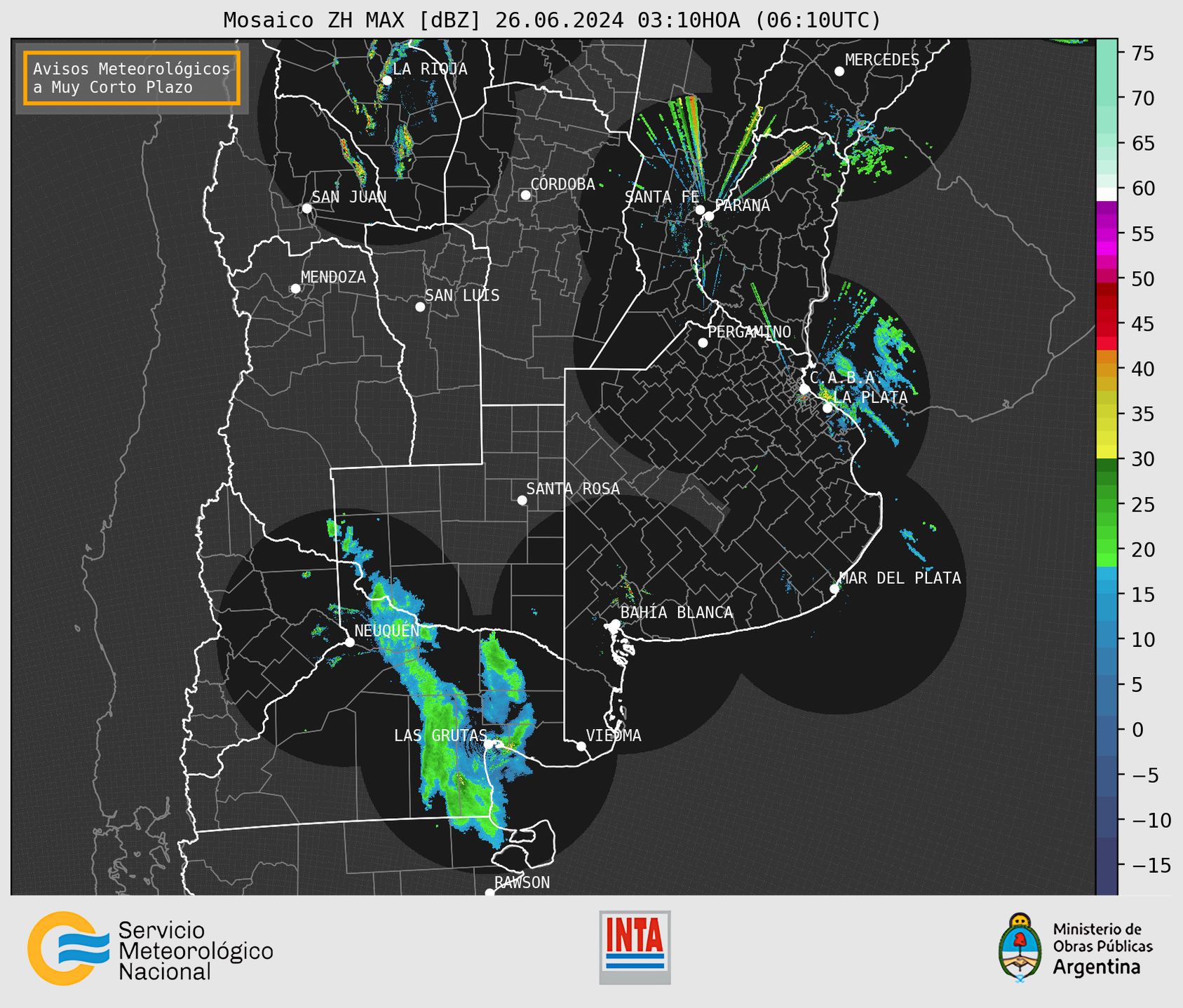Click the Ministerio de Obras Públicas crest
This screenshot has width=1183, height=1008.
click(x=1020, y=948)
